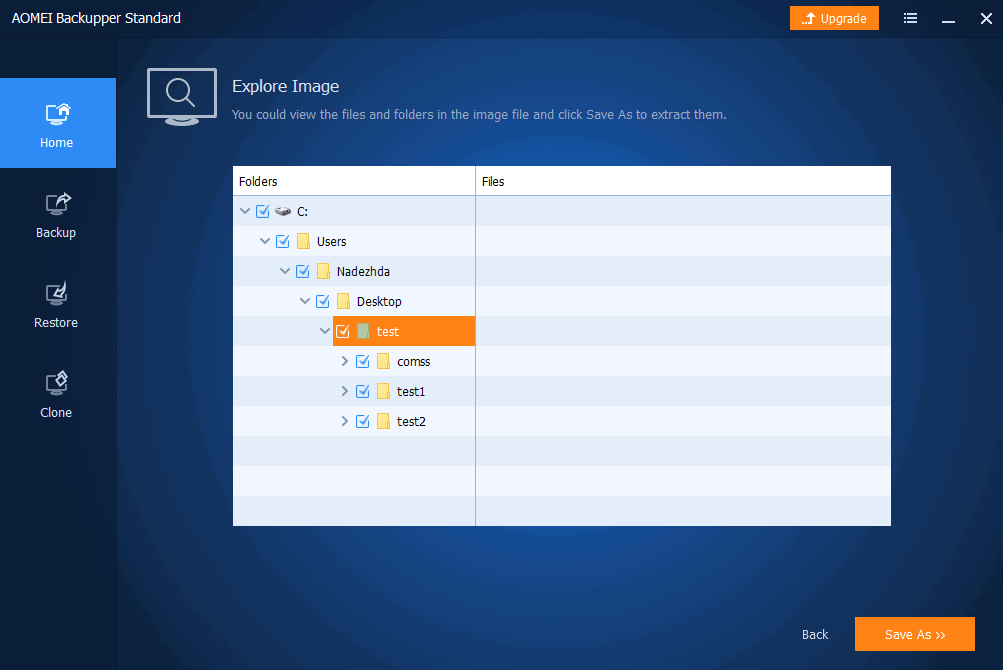Click the test2 folder icon
This screenshot has height=670, width=1003.
coord(383,421)
